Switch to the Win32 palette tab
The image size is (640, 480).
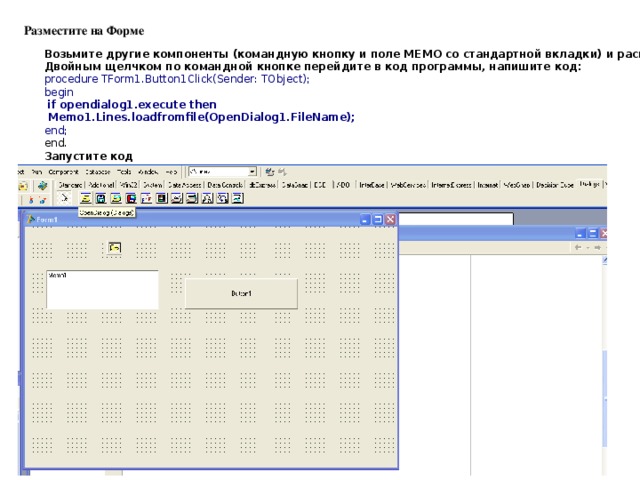[x=129, y=185]
